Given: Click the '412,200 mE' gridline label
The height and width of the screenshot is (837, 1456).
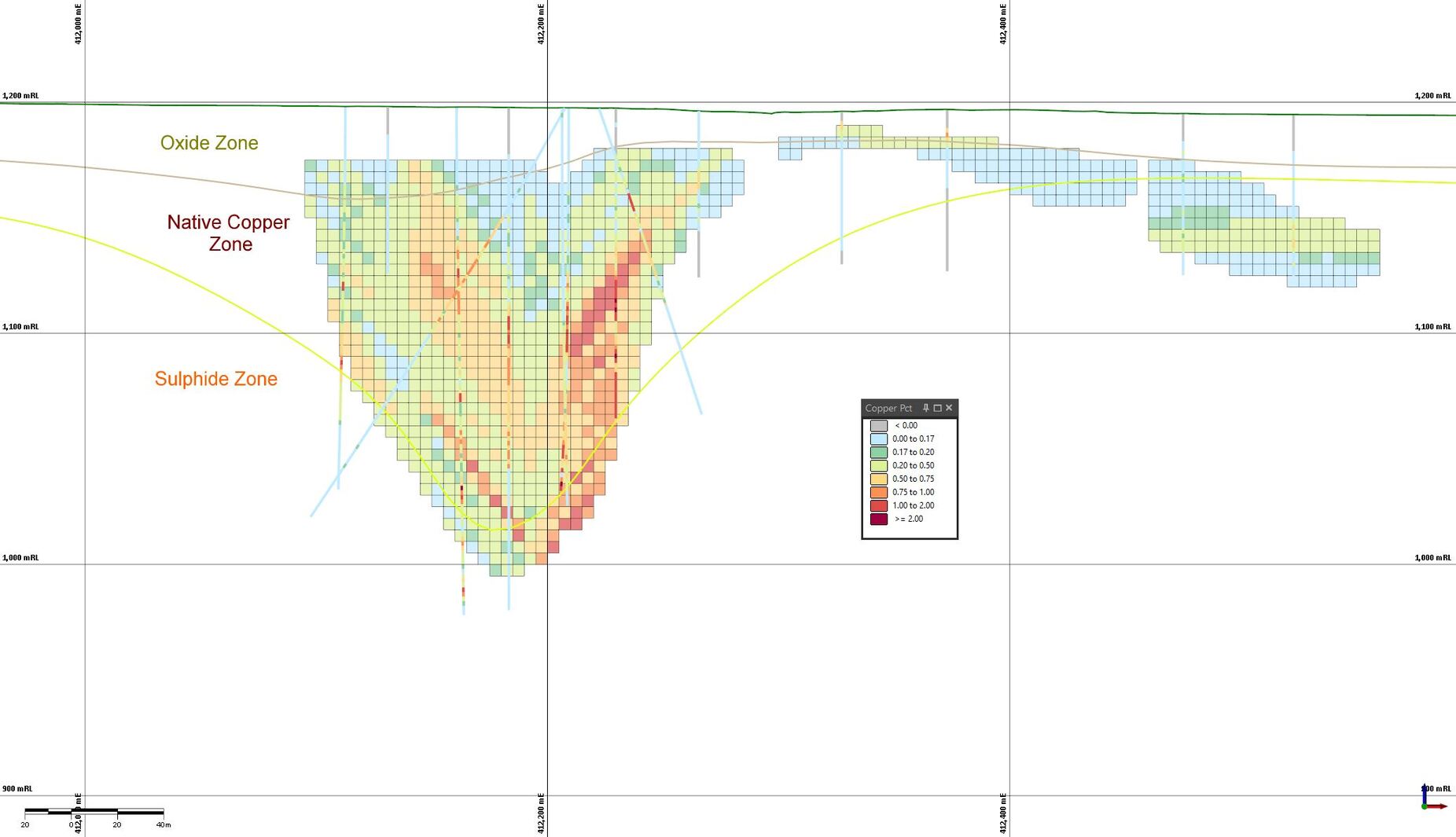Looking at the screenshot, I should point(539,24).
